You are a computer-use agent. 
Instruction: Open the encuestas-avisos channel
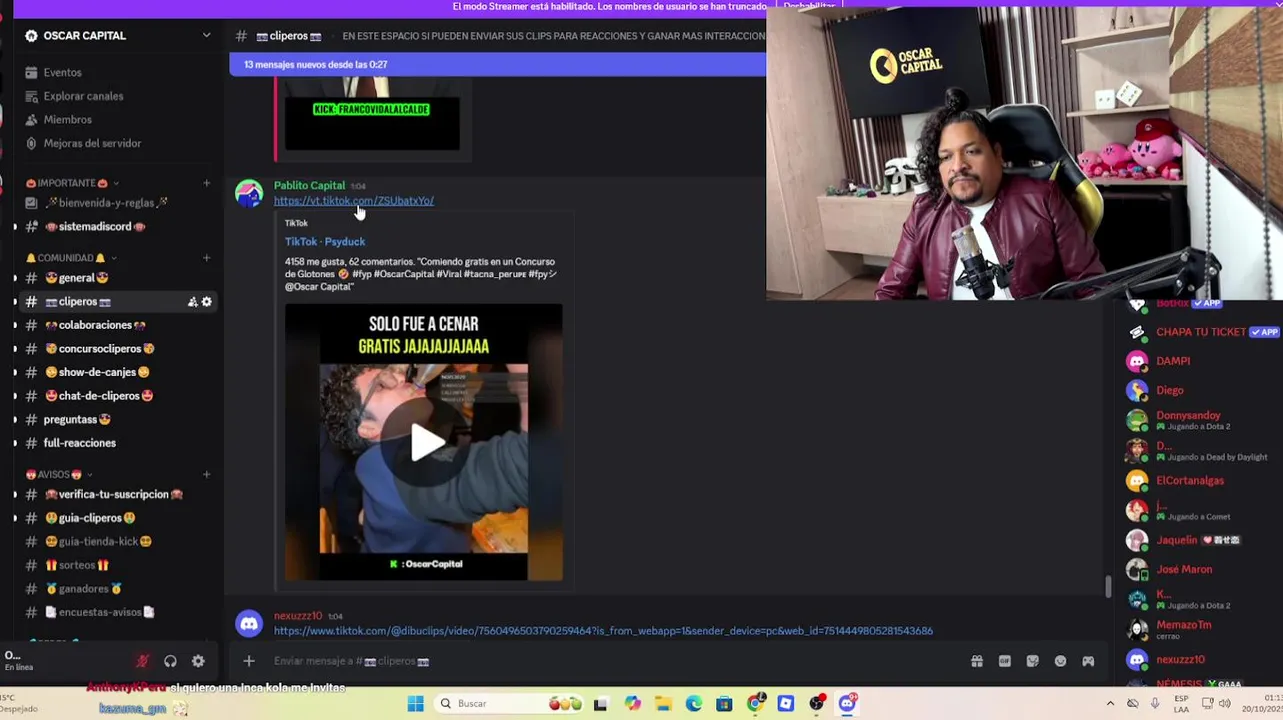(x=99, y=612)
